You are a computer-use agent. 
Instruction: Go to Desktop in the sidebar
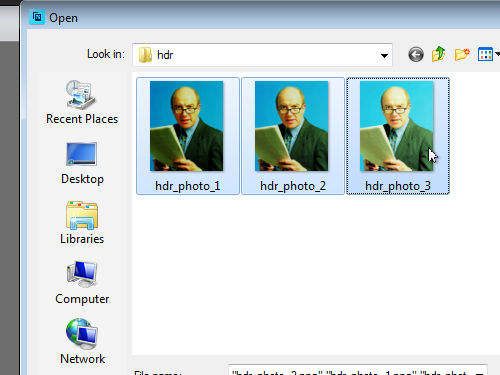82,163
